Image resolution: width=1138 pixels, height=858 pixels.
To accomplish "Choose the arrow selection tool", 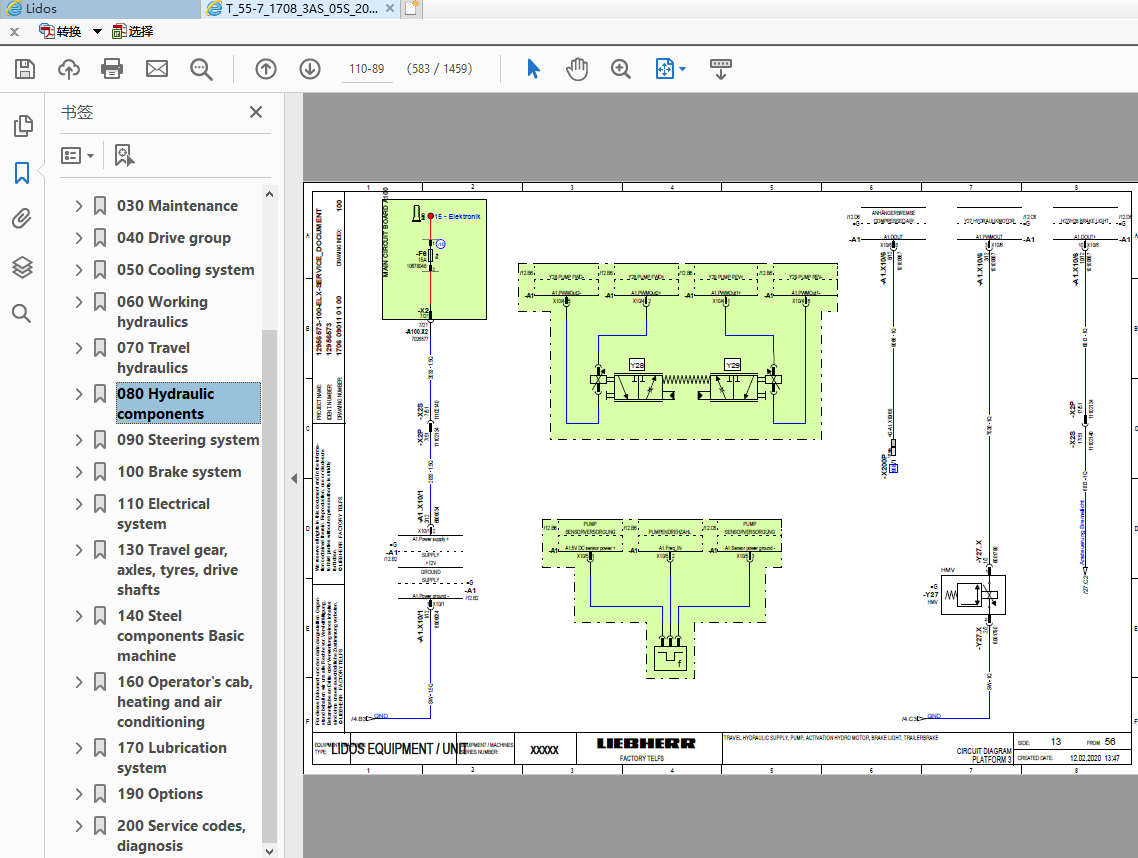I will point(533,69).
